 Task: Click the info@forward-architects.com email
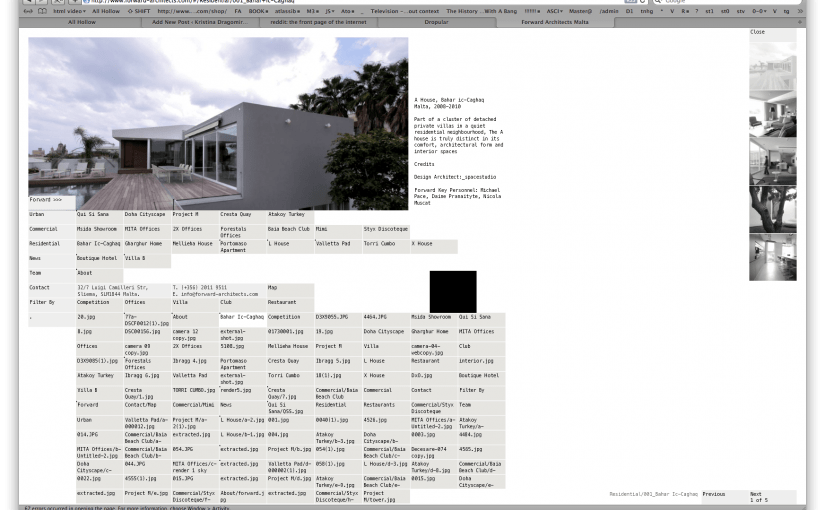coord(219,294)
